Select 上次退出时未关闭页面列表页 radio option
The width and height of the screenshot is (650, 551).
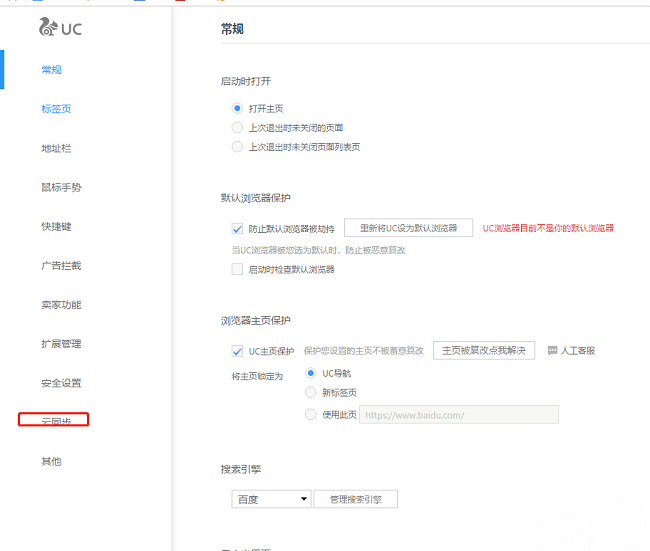pos(237,147)
